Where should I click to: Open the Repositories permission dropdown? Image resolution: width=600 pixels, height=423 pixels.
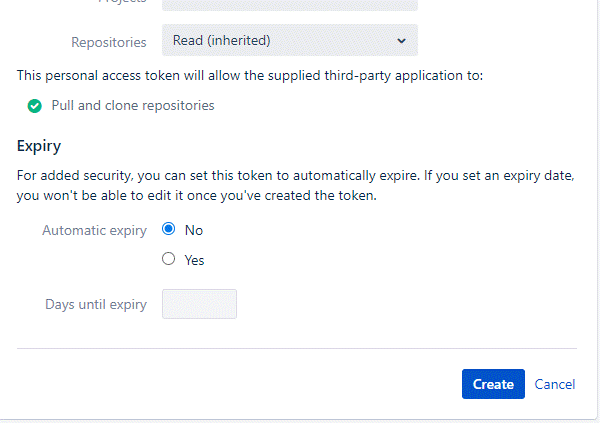pos(290,40)
